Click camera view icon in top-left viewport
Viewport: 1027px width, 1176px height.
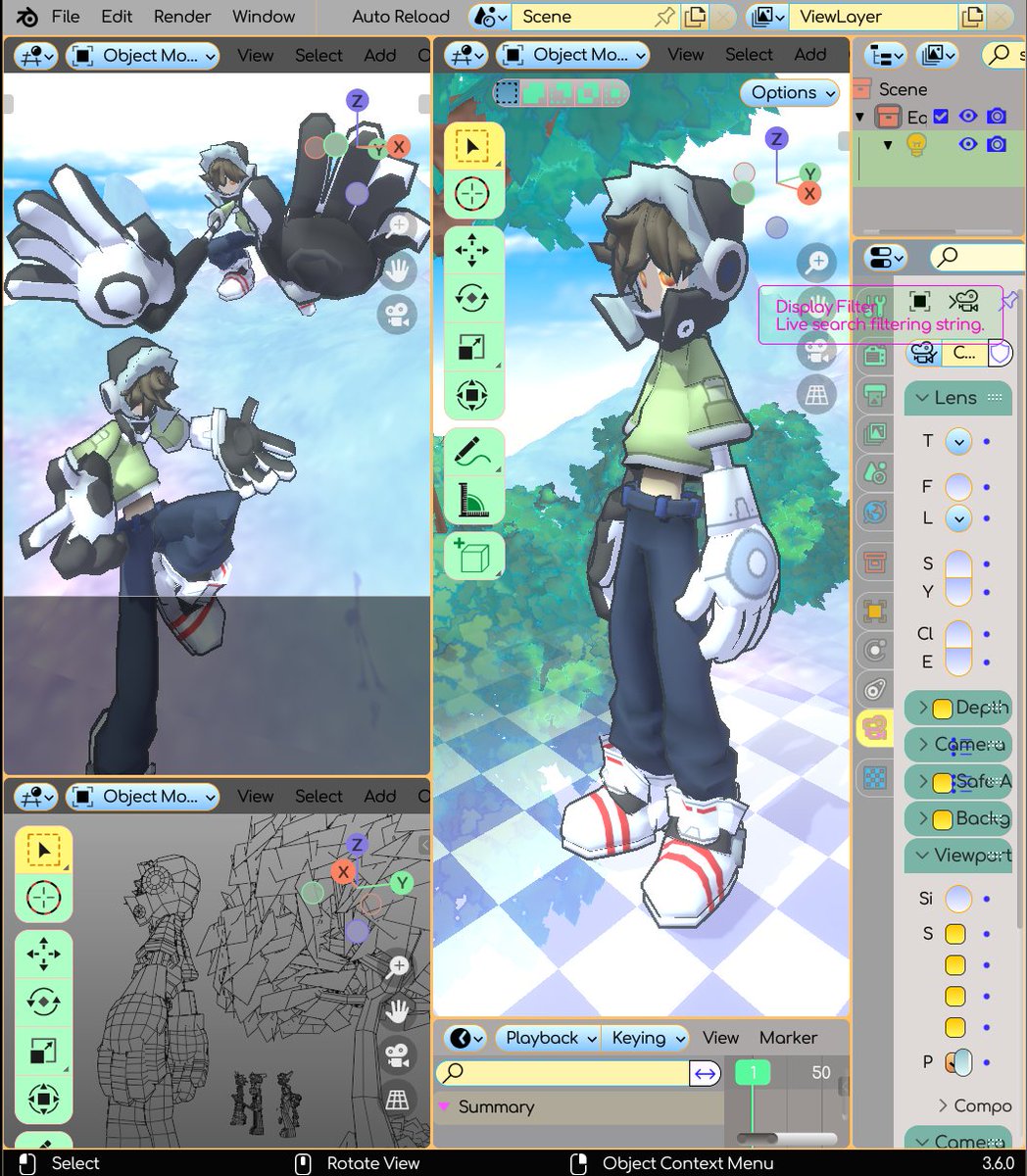(x=397, y=315)
